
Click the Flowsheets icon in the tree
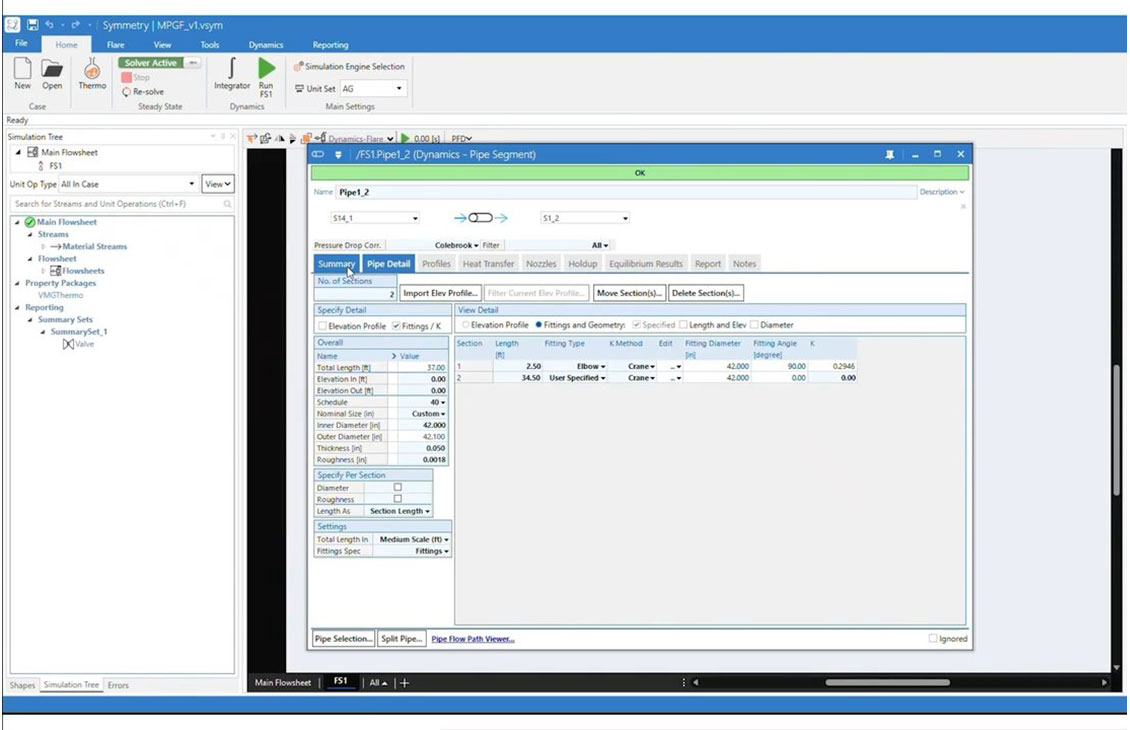click(x=55, y=271)
